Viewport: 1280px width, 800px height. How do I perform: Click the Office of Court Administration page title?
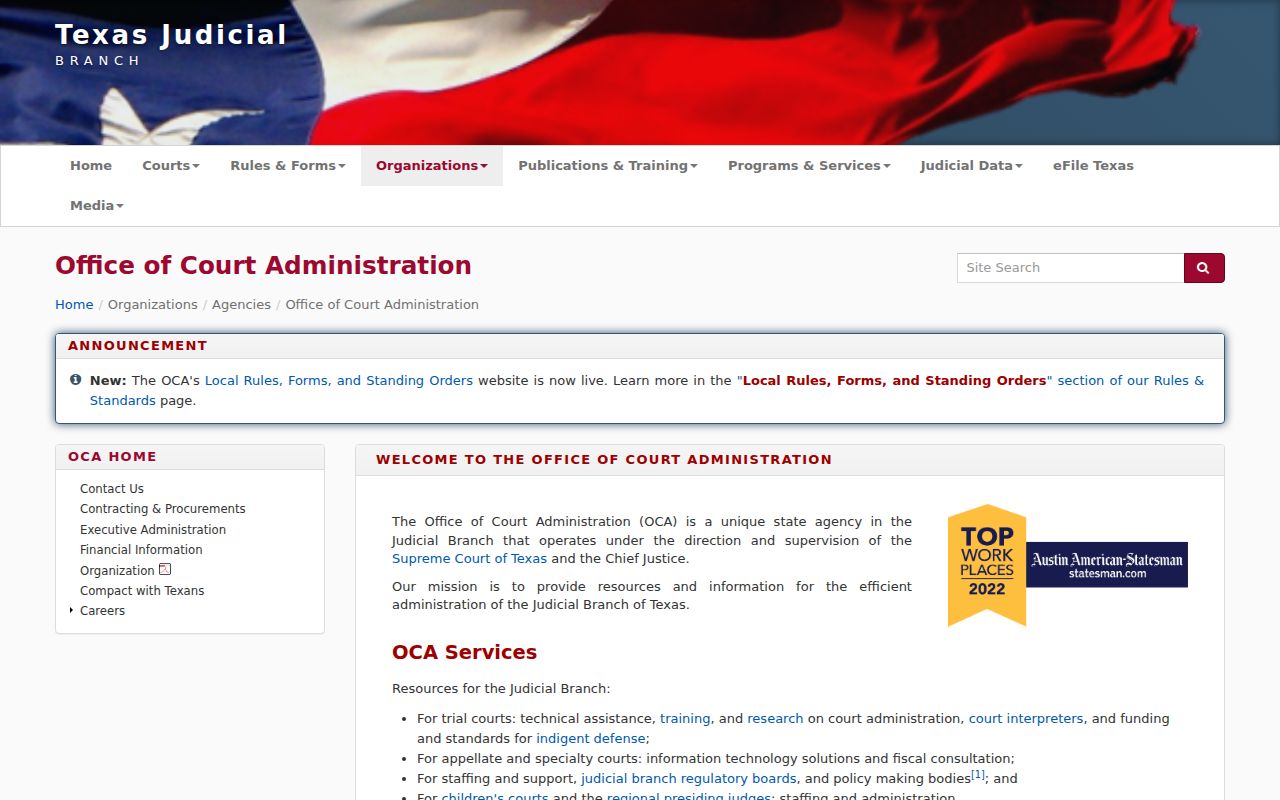pyautogui.click(x=263, y=266)
